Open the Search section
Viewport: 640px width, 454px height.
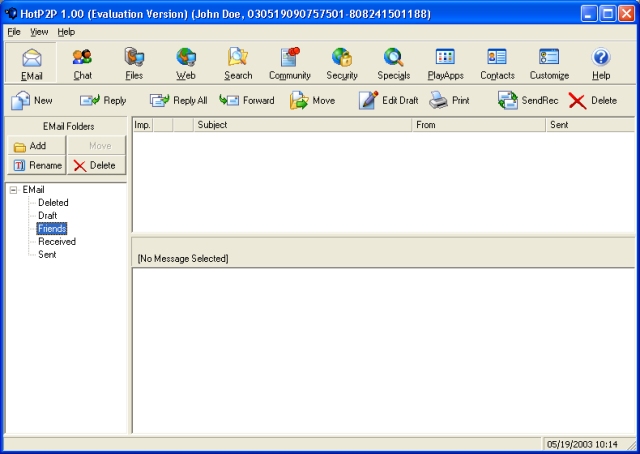[x=238, y=63]
